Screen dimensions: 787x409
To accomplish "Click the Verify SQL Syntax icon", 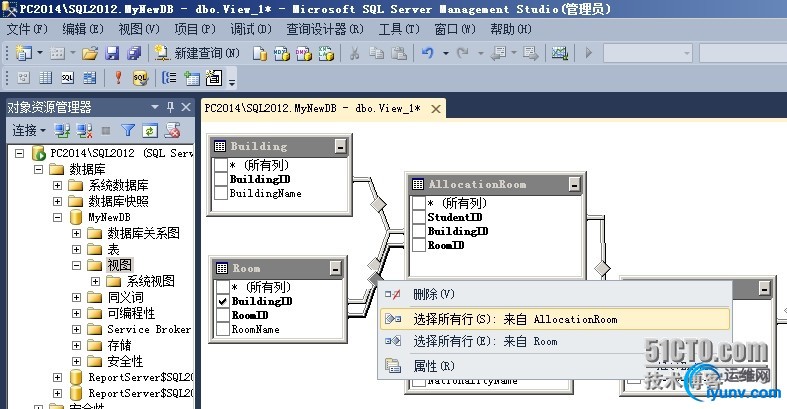I will click(140, 78).
